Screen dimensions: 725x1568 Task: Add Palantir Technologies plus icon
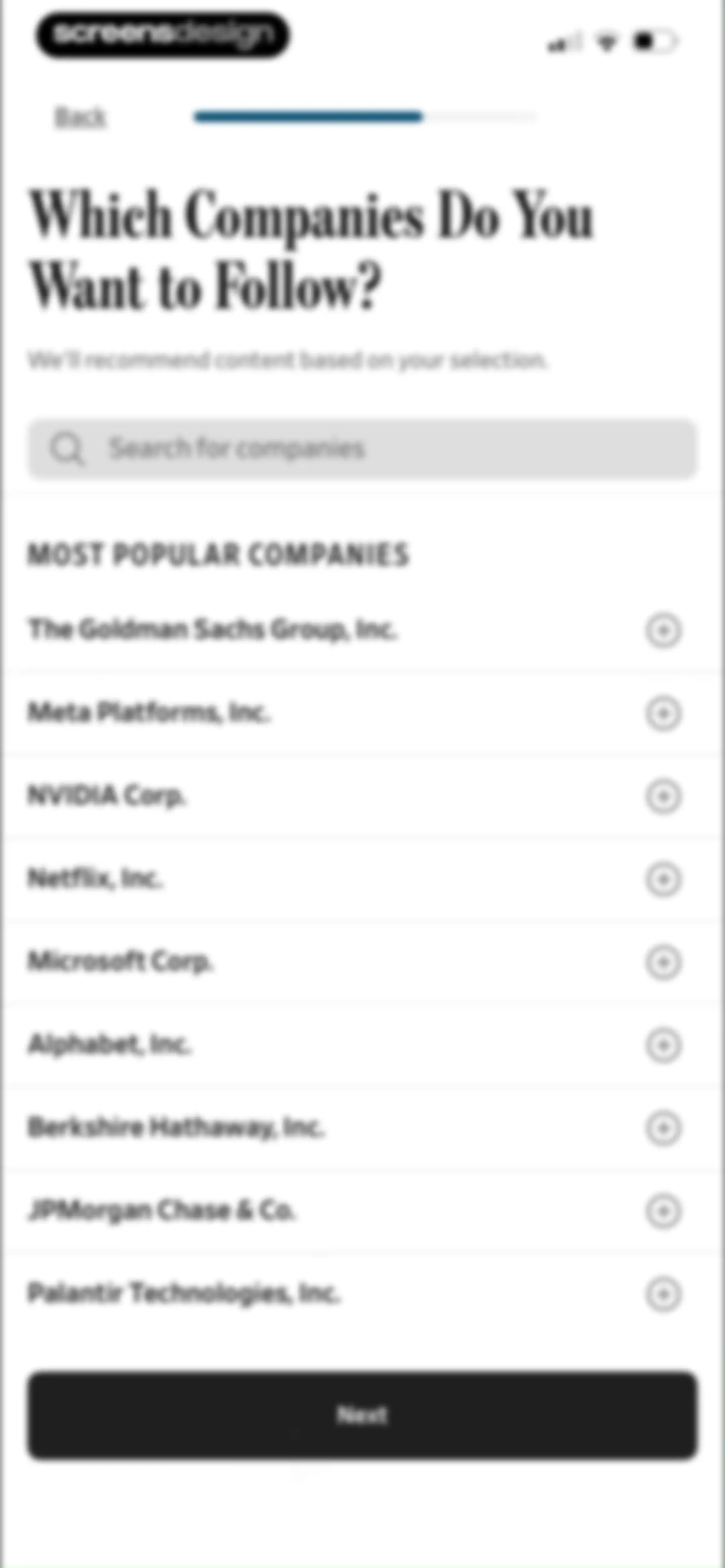click(x=663, y=1293)
